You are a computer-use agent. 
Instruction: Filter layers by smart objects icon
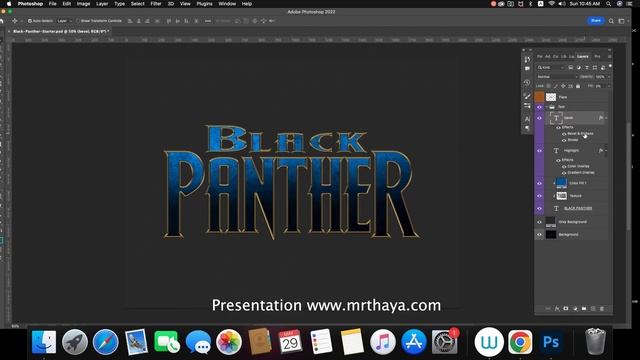[602, 67]
